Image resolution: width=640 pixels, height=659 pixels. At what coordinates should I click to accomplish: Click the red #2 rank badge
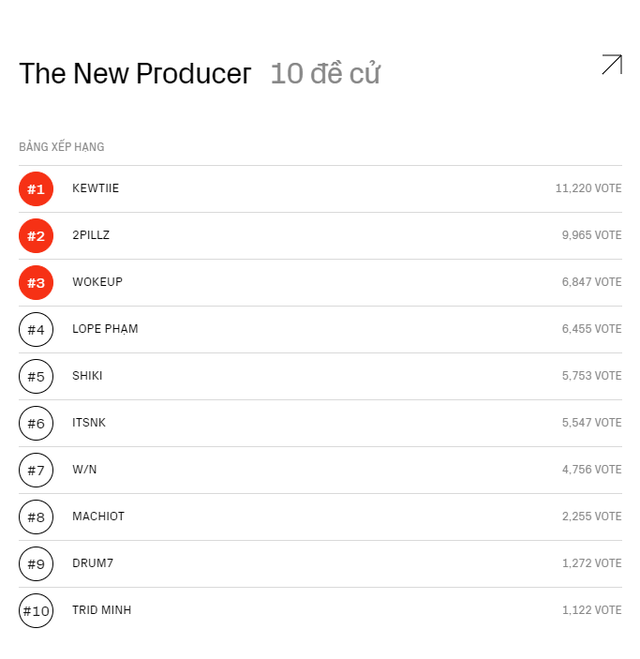click(36, 236)
